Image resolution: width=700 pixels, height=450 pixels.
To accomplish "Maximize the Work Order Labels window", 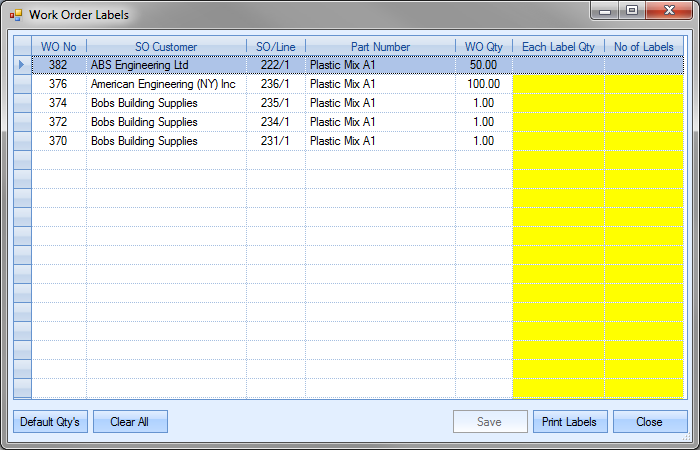I will (632, 11).
